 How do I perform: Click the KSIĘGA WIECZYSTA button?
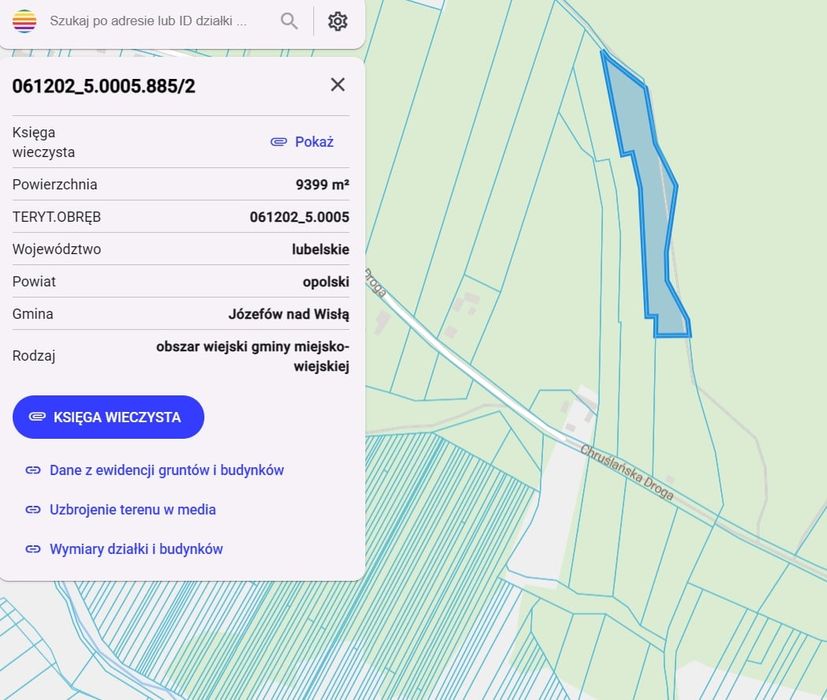click(x=108, y=417)
